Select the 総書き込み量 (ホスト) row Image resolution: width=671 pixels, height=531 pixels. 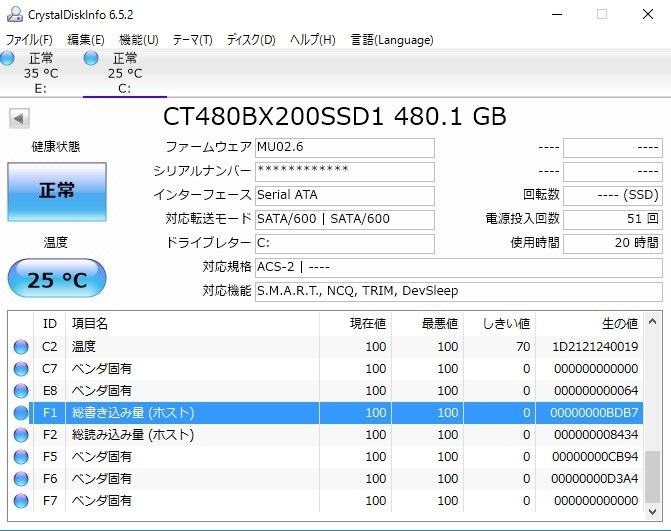(326, 413)
